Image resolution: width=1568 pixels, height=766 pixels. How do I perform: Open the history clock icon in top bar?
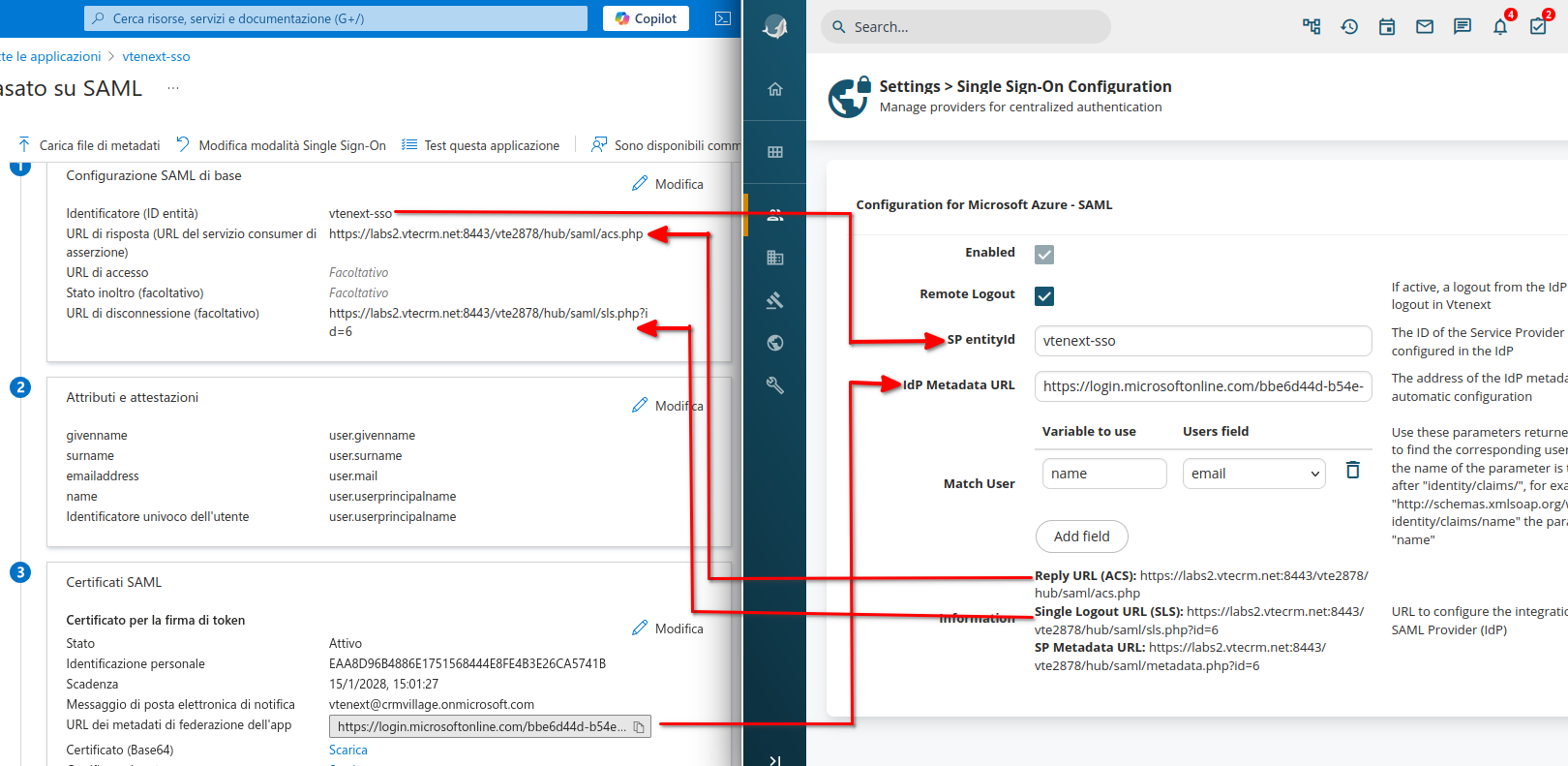[1349, 27]
